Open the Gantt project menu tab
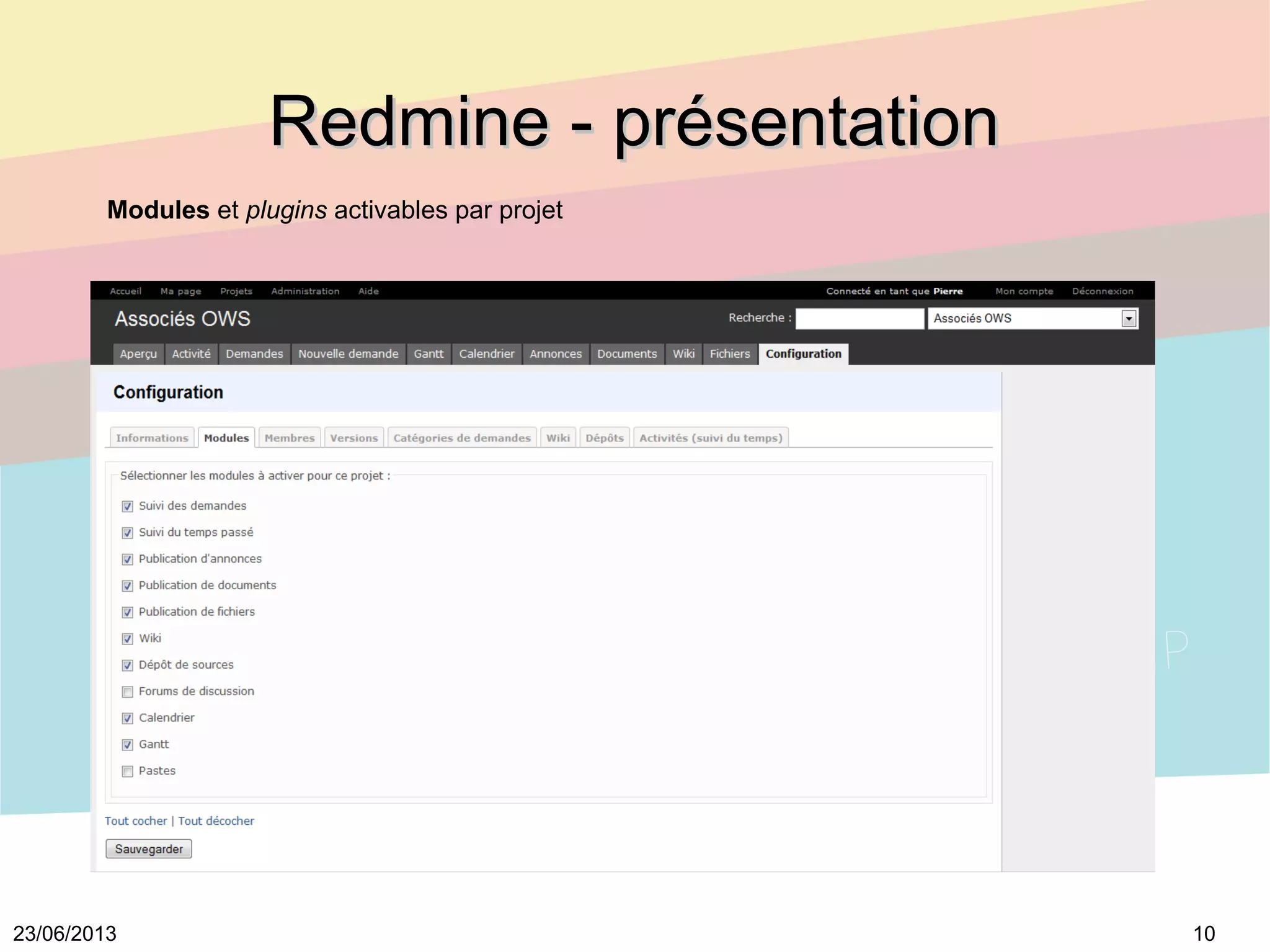This screenshot has width=1270, height=952. coord(429,354)
